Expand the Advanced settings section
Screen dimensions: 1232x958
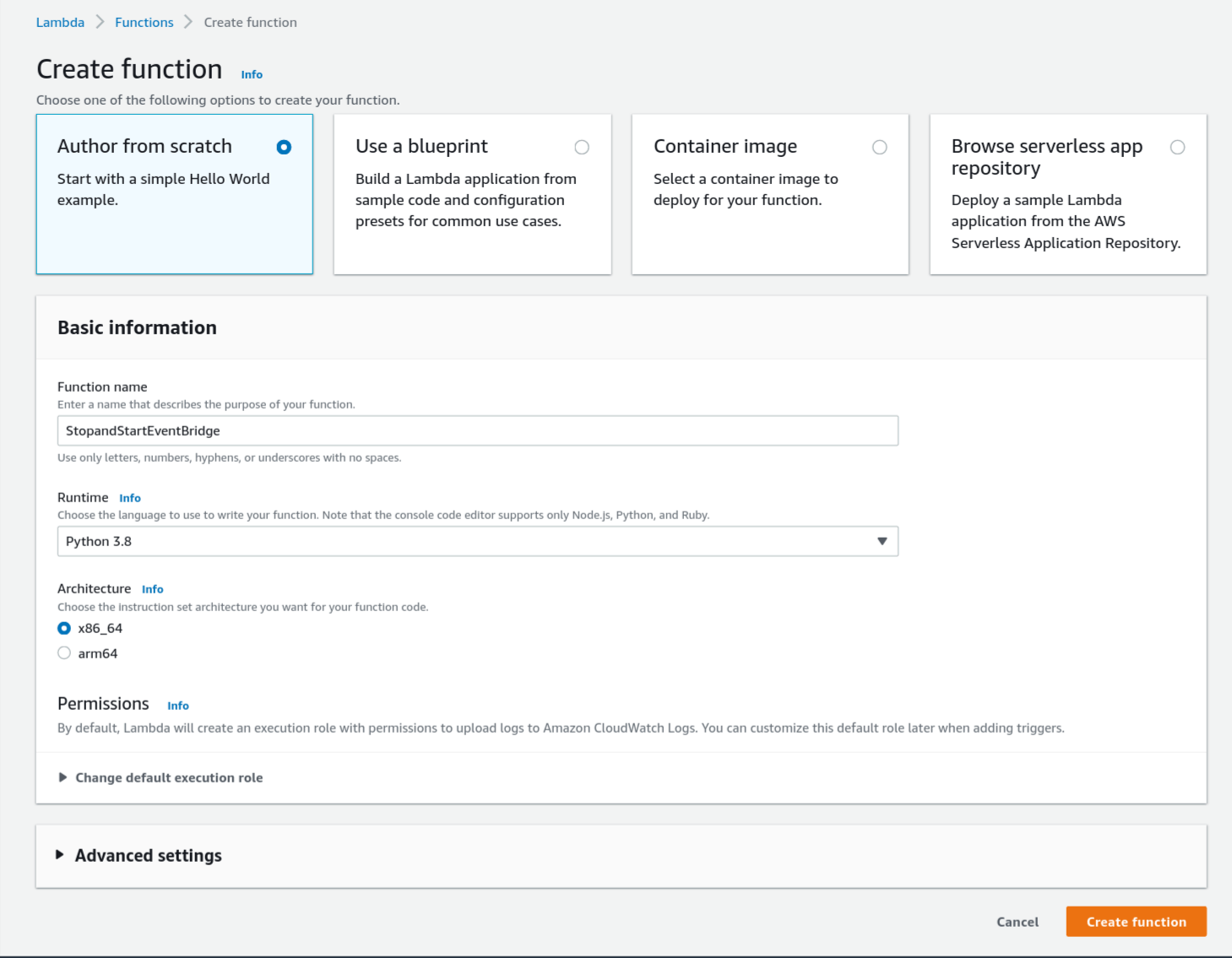[138, 855]
